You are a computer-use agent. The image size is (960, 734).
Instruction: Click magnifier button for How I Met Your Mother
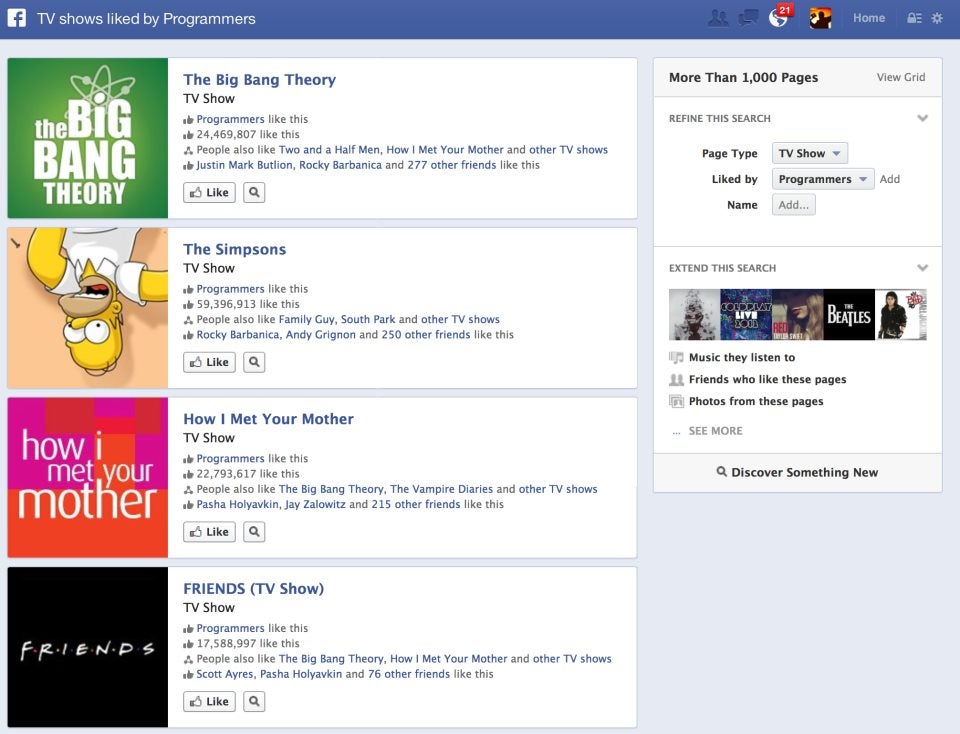254,531
